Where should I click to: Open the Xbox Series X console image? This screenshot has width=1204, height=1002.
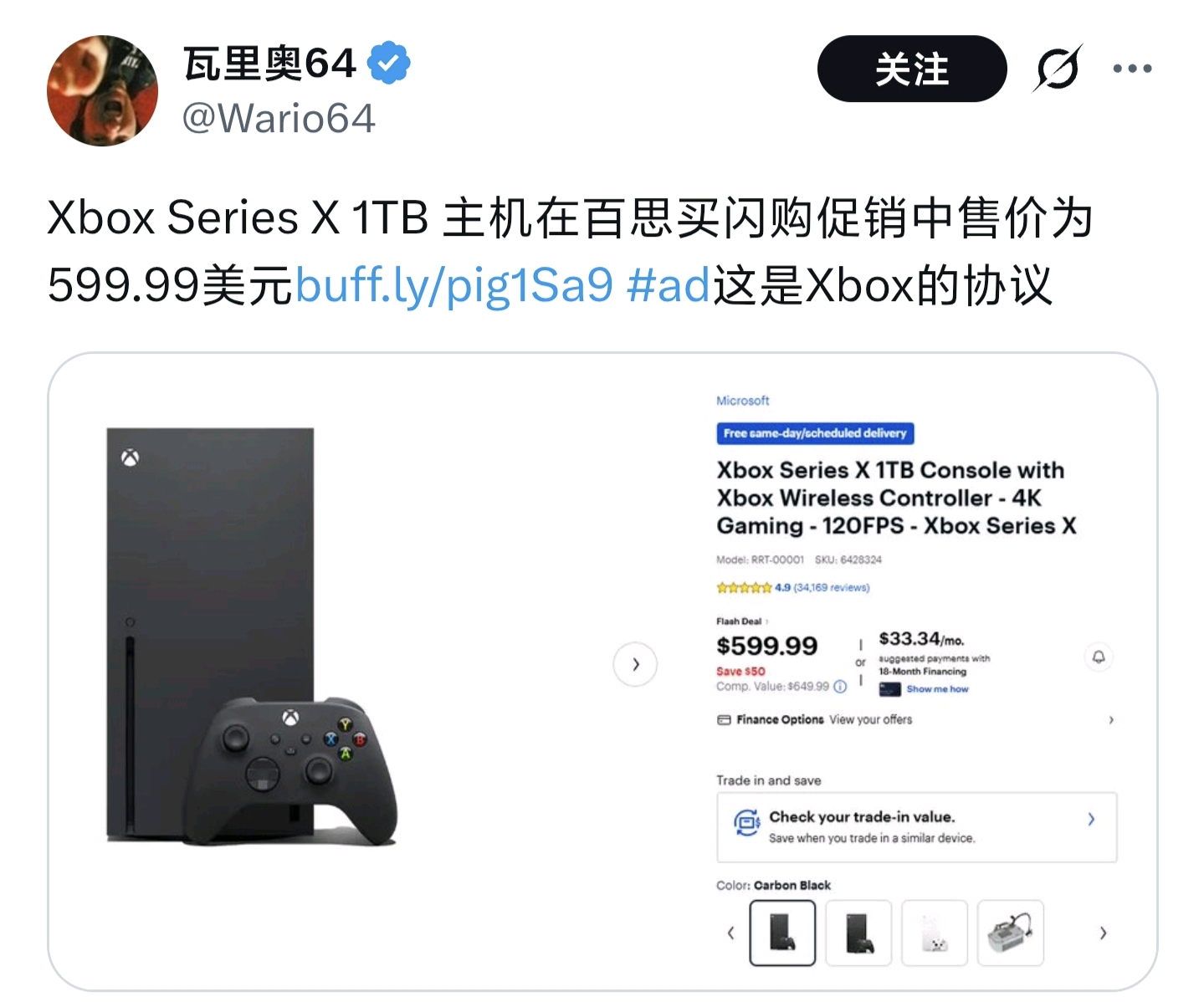pyautogui.click(x=251, y=637)
